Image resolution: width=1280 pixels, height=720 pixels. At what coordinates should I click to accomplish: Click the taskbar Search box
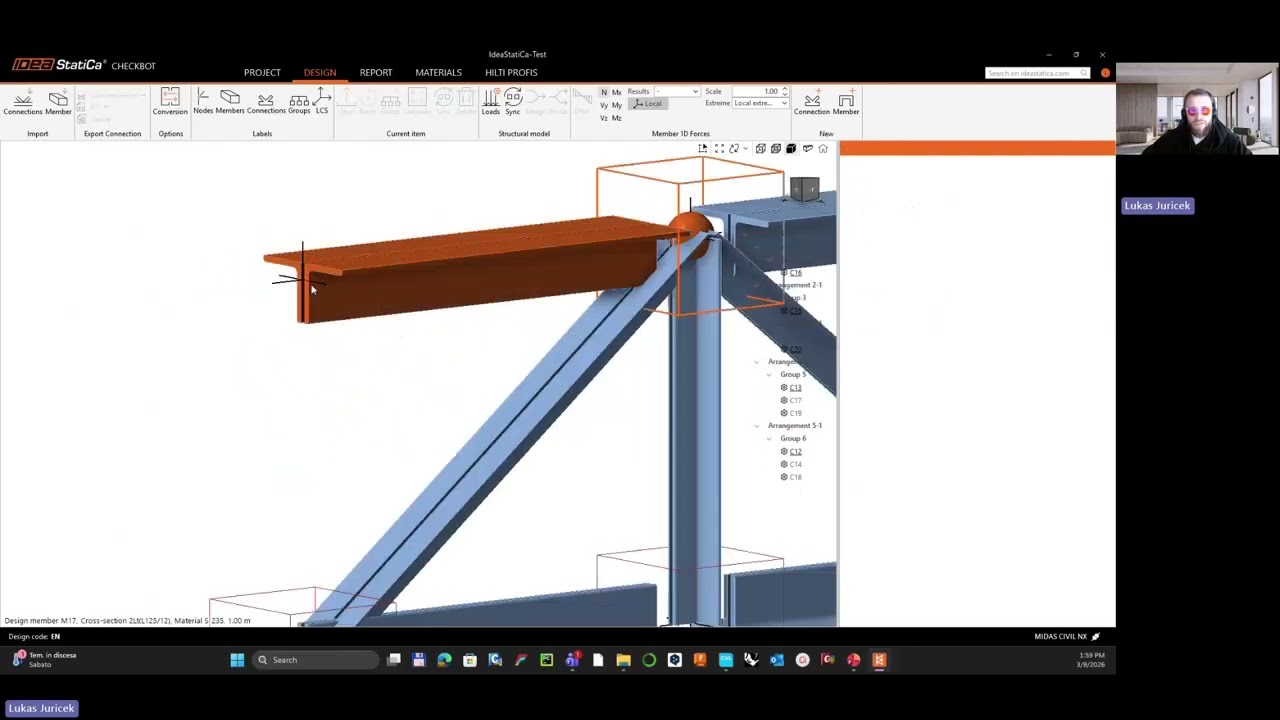[316, 660]
